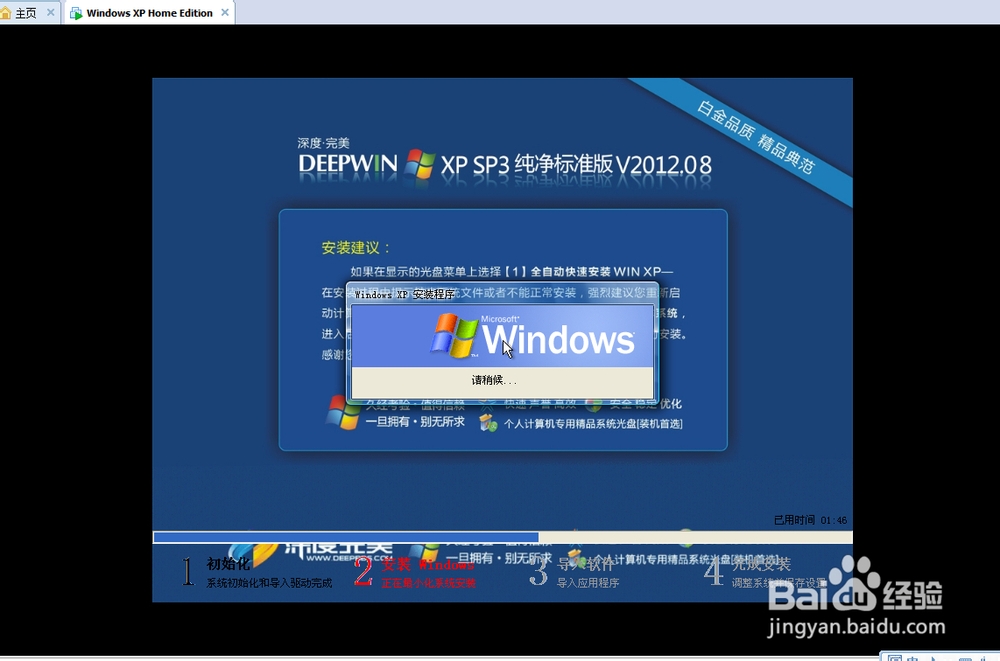1000x661 pixels.
Task: Click 系统初始化和导入驱动完成 status text
Action: tap(269, 583)
